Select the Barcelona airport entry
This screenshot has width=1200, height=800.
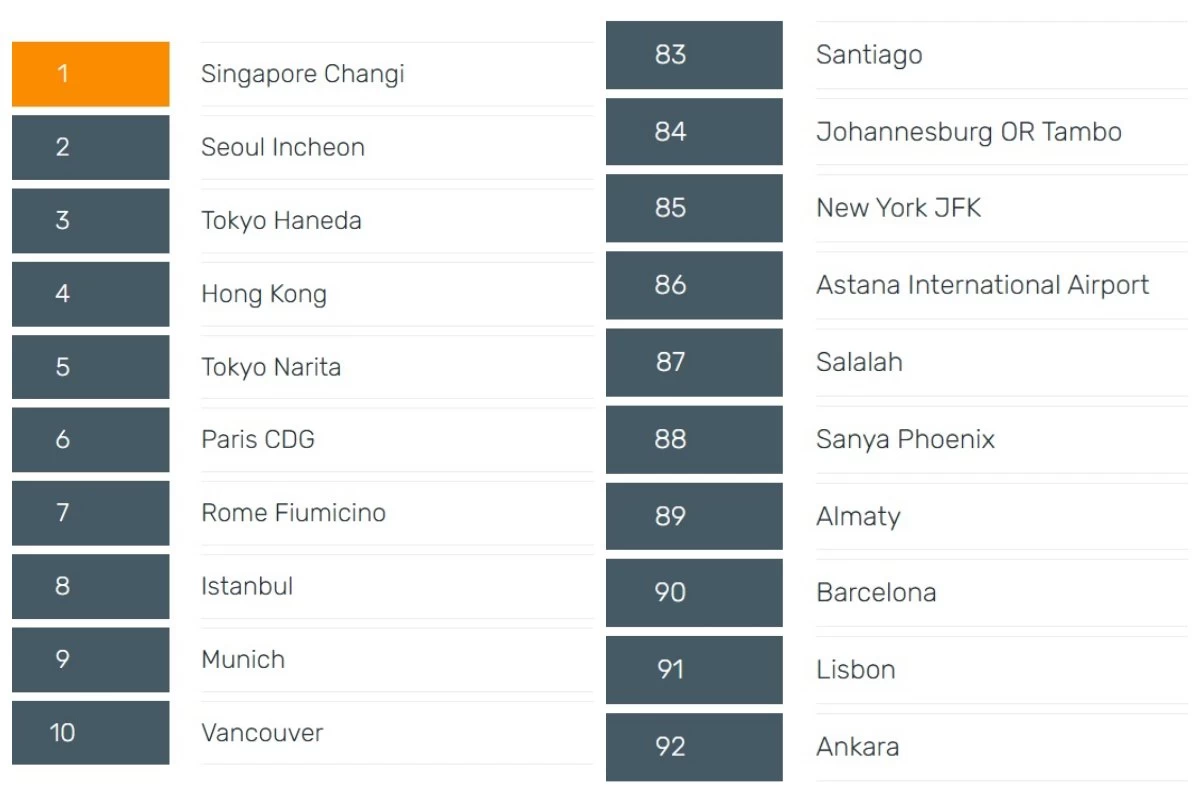pos(876,593)
